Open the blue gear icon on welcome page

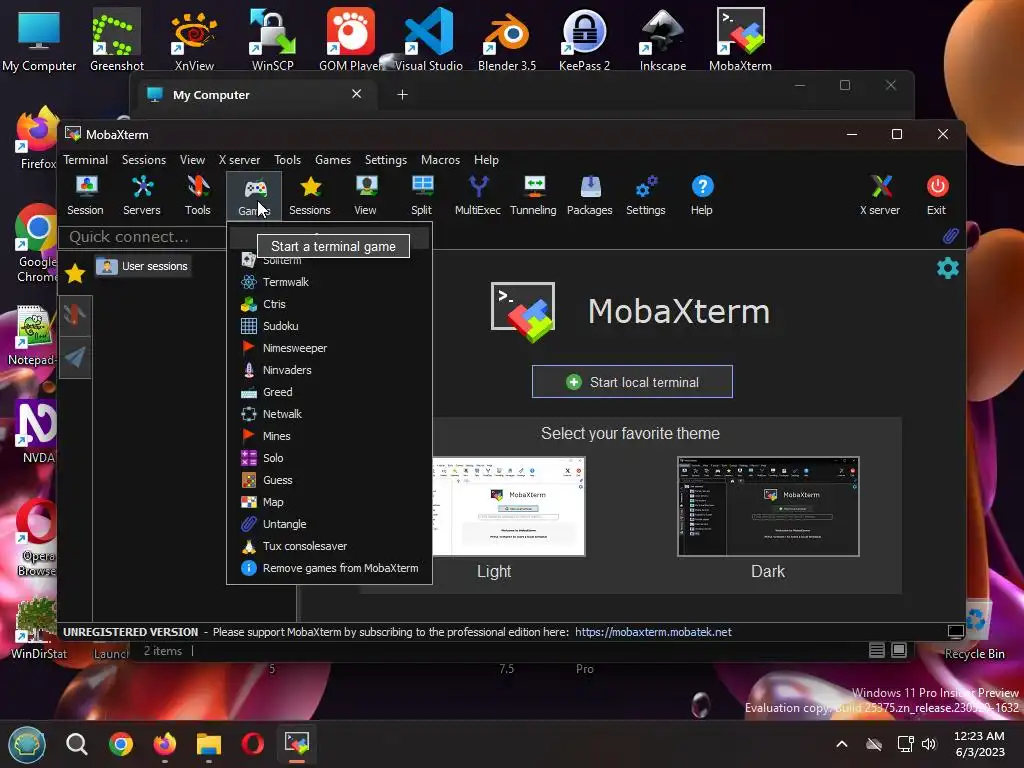coord(948,268)
